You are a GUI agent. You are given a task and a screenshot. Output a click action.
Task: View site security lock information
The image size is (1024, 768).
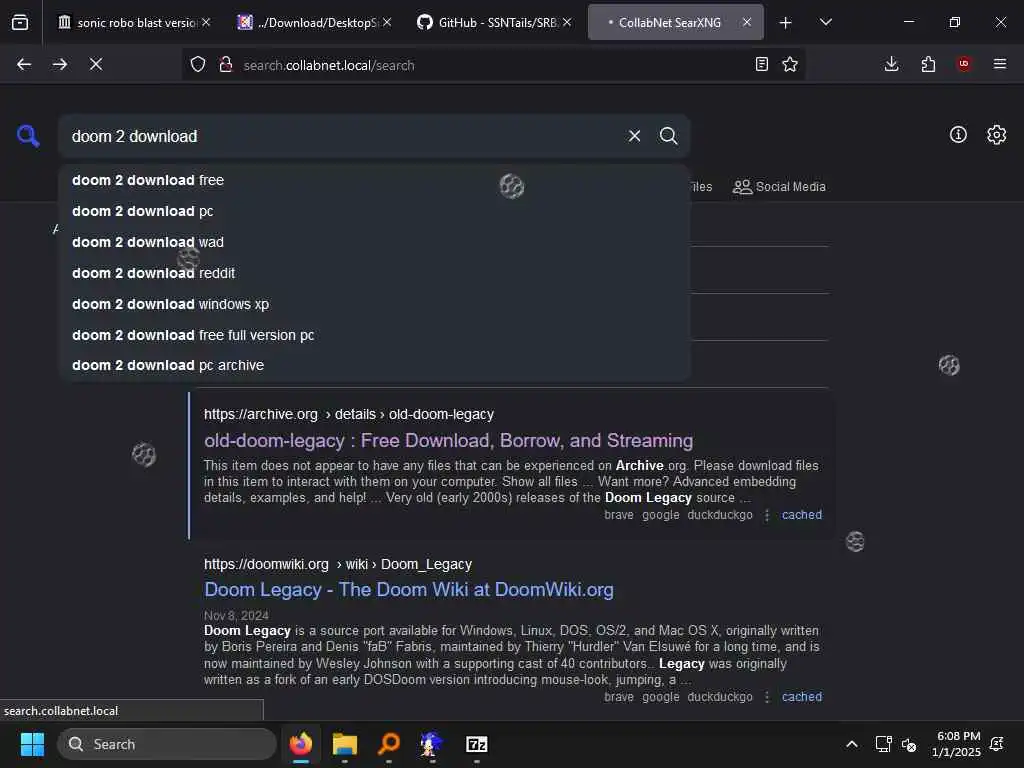[226, 64]
